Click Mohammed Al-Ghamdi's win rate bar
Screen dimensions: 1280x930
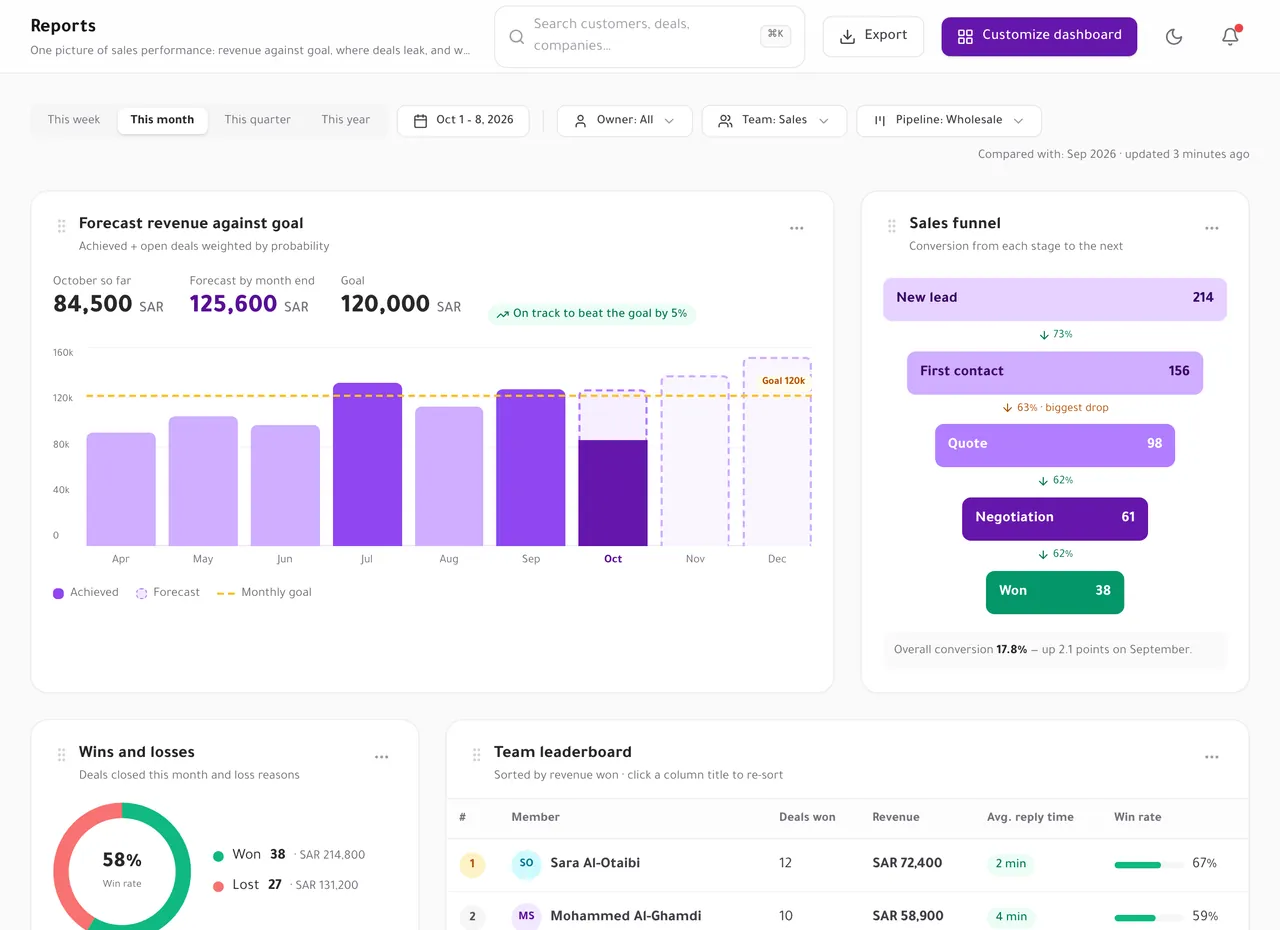coord(1148,917)
